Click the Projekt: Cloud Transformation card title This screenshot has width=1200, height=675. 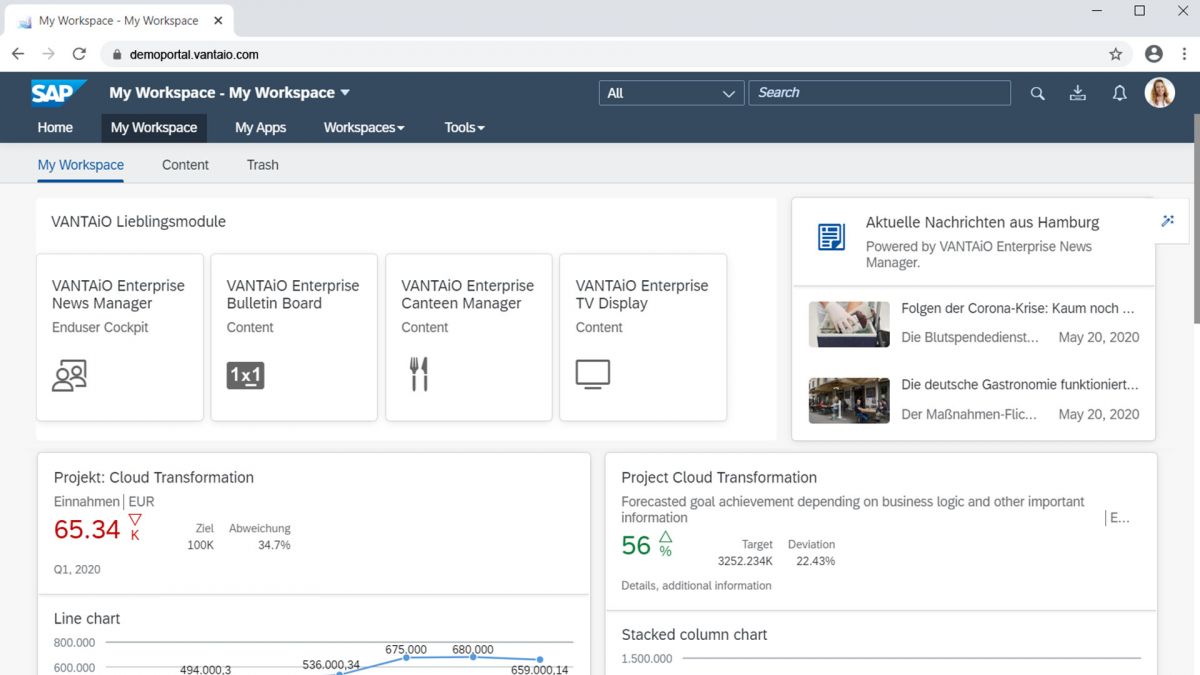(154, 478)
